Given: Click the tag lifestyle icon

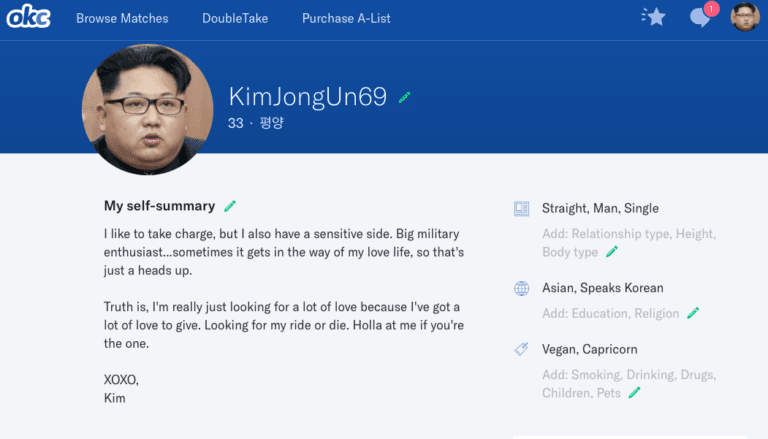Looking at the screenshot, I should (x=521, y=349).
